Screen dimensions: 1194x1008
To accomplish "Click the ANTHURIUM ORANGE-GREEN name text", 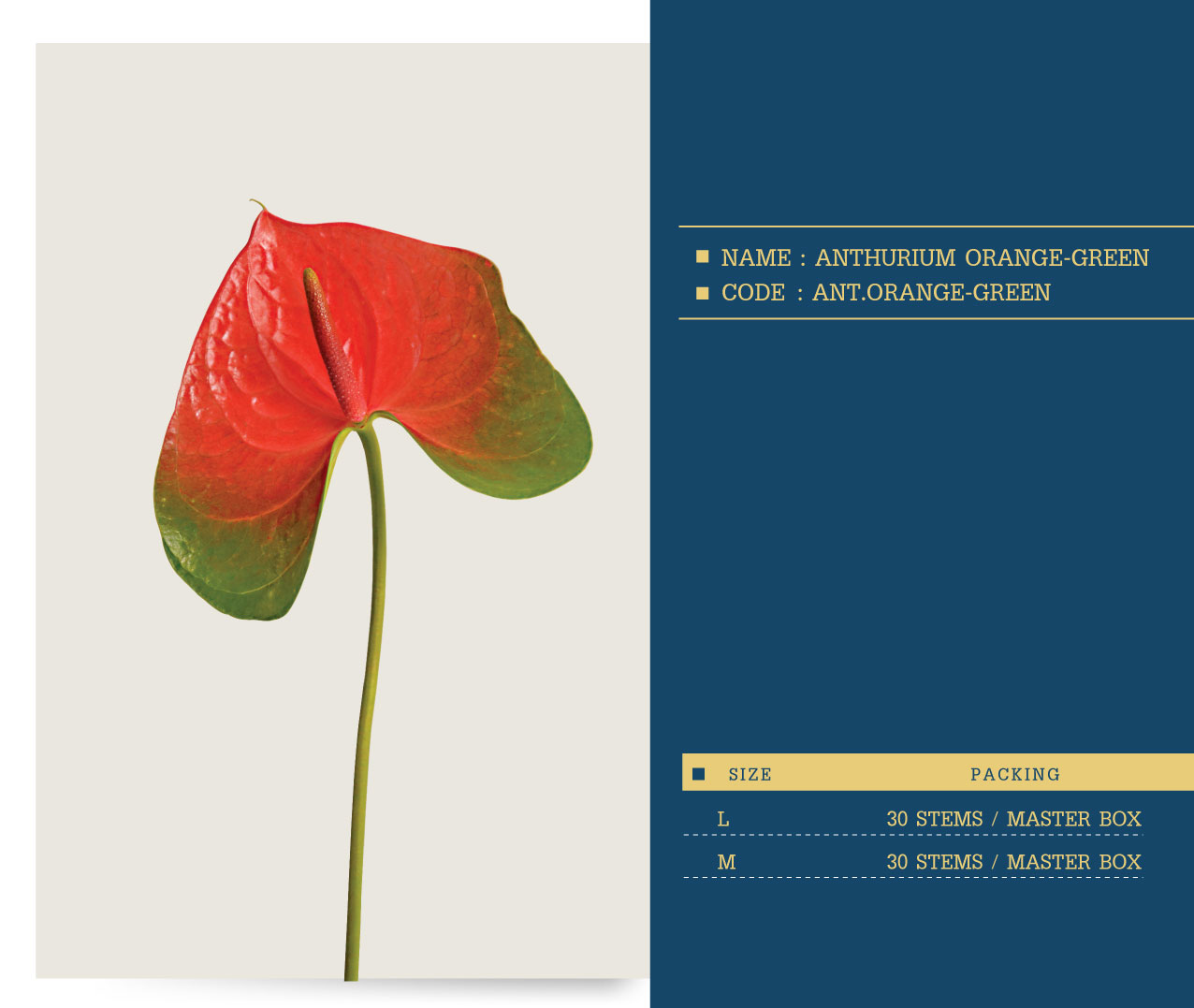I will point(982,257).
